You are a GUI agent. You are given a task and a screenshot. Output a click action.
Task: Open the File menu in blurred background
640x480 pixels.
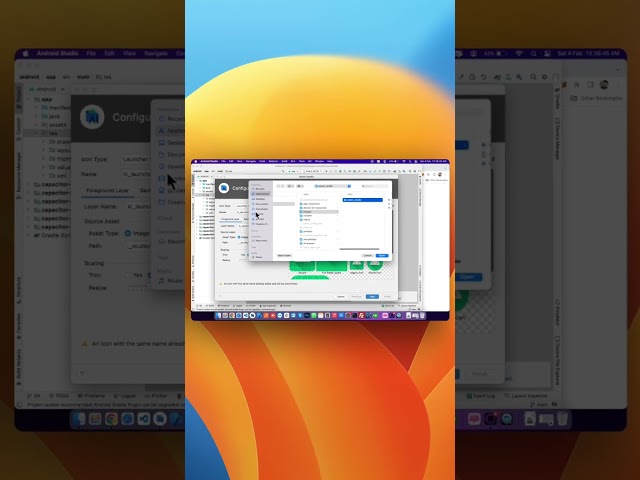point(91,53)
